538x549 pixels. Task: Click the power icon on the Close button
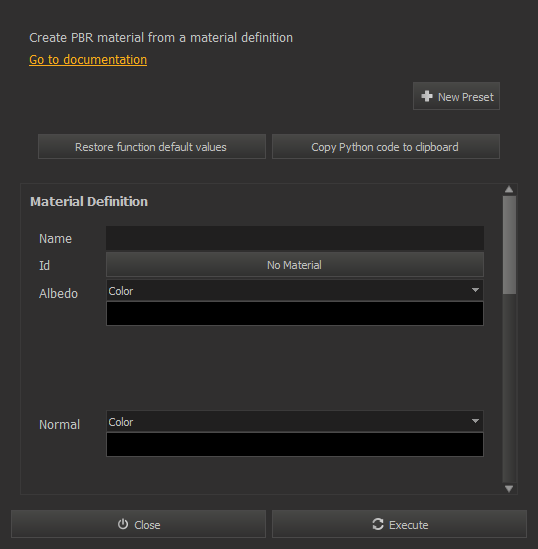123,524
